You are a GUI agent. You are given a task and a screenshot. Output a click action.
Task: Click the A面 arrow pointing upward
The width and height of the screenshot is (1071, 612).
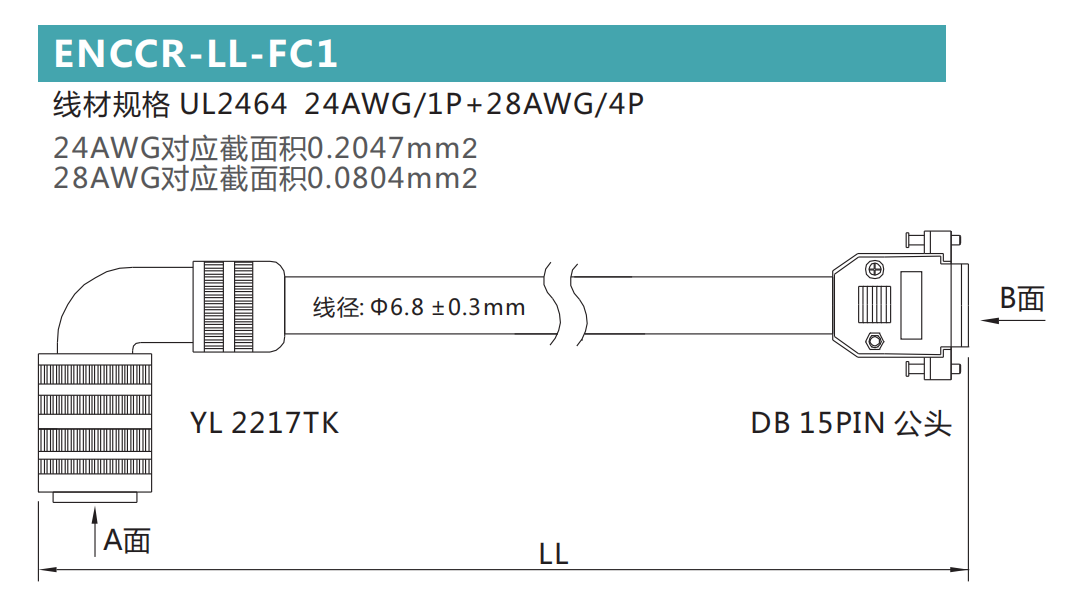pos(95,531)
